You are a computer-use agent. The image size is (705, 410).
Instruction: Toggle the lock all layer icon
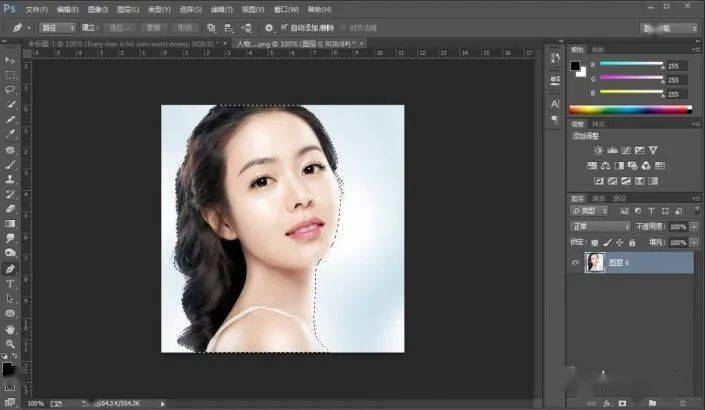(632, 242)
